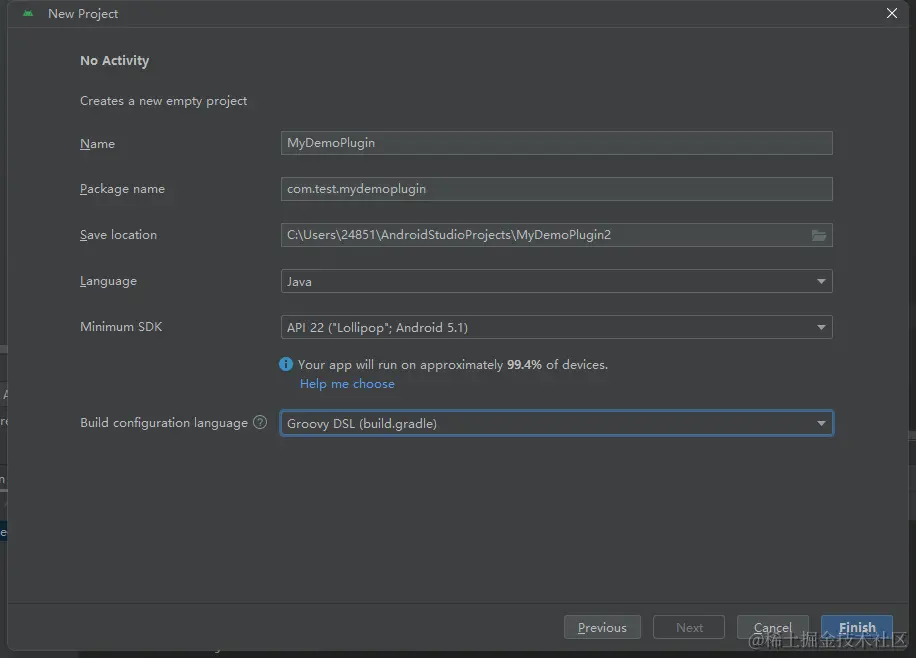Viewport: 916px width, 658px height.
Task: Open the Language dropdown showing Java
Action: 556,282
